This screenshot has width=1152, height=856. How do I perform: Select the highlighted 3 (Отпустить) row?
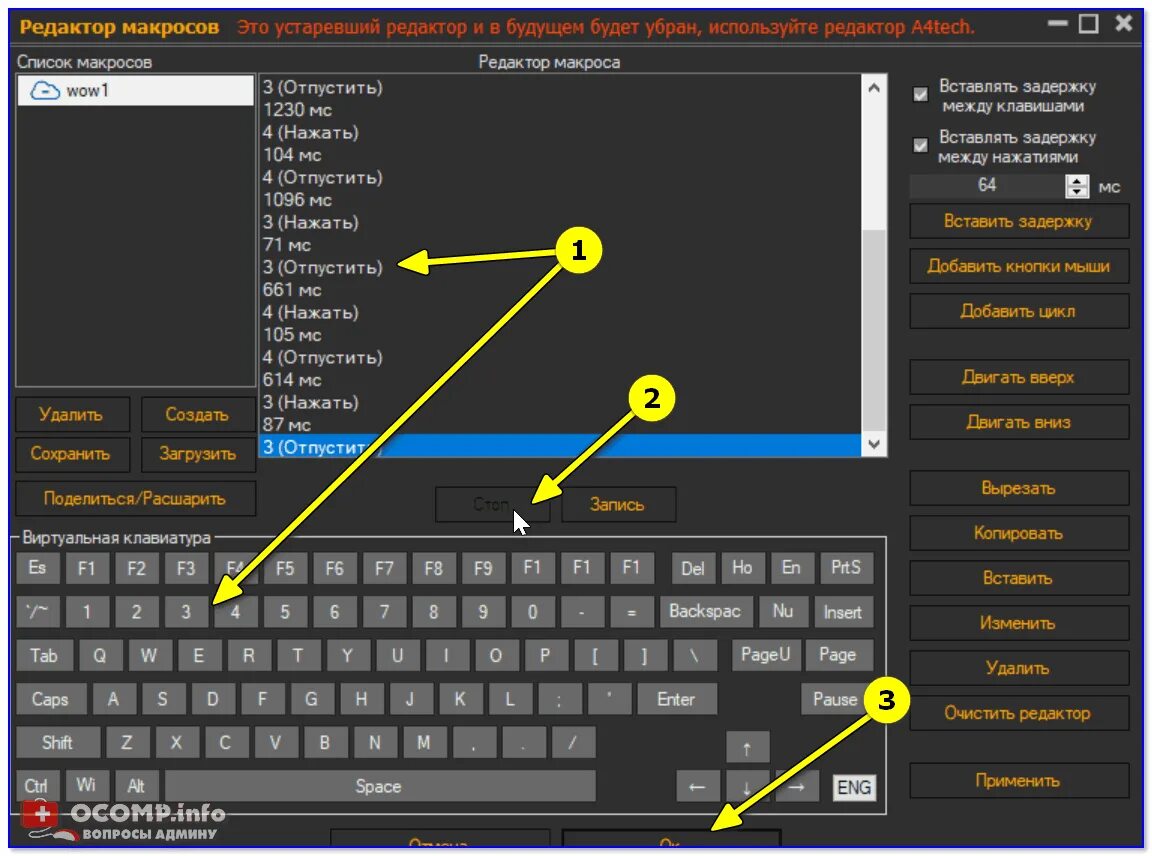coord(561,446)
